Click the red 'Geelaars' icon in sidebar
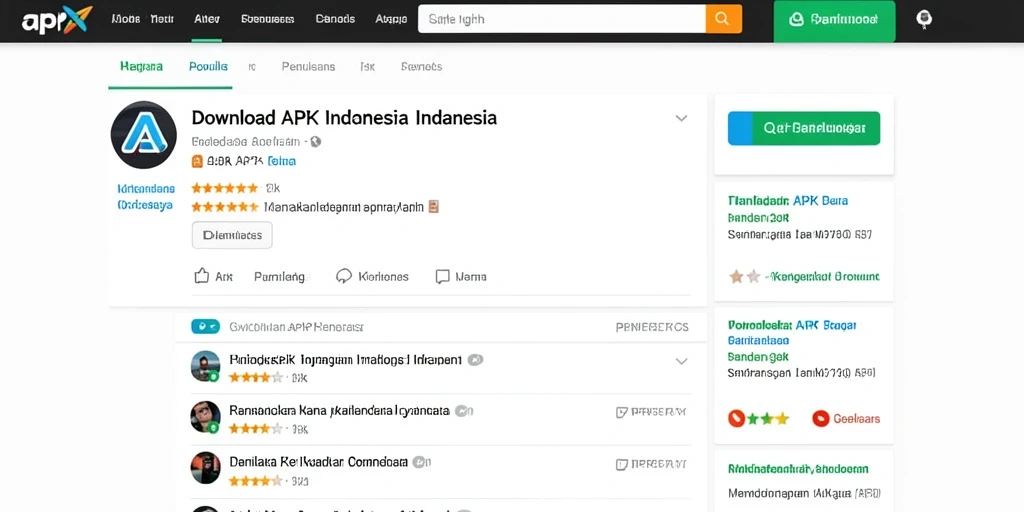Screen dimensions: 1024x512 coord(821,418)
